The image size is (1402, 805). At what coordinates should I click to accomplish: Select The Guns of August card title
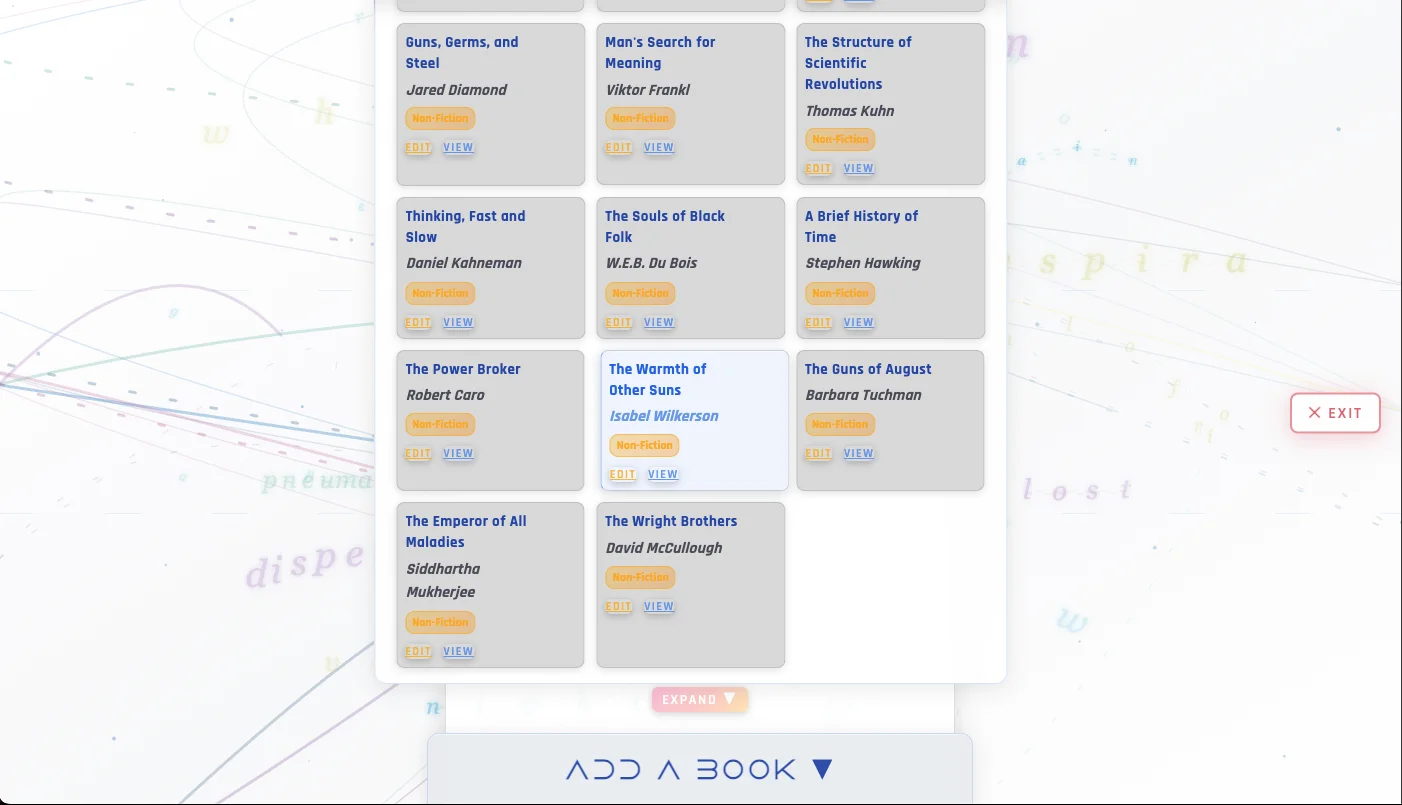(x=867, y=369)
